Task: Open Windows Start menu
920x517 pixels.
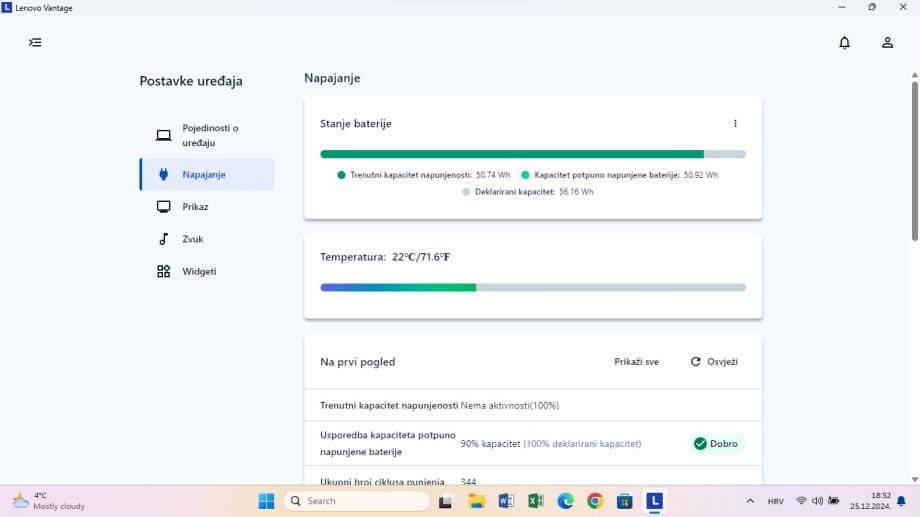Action: click(x=266, y=501)
